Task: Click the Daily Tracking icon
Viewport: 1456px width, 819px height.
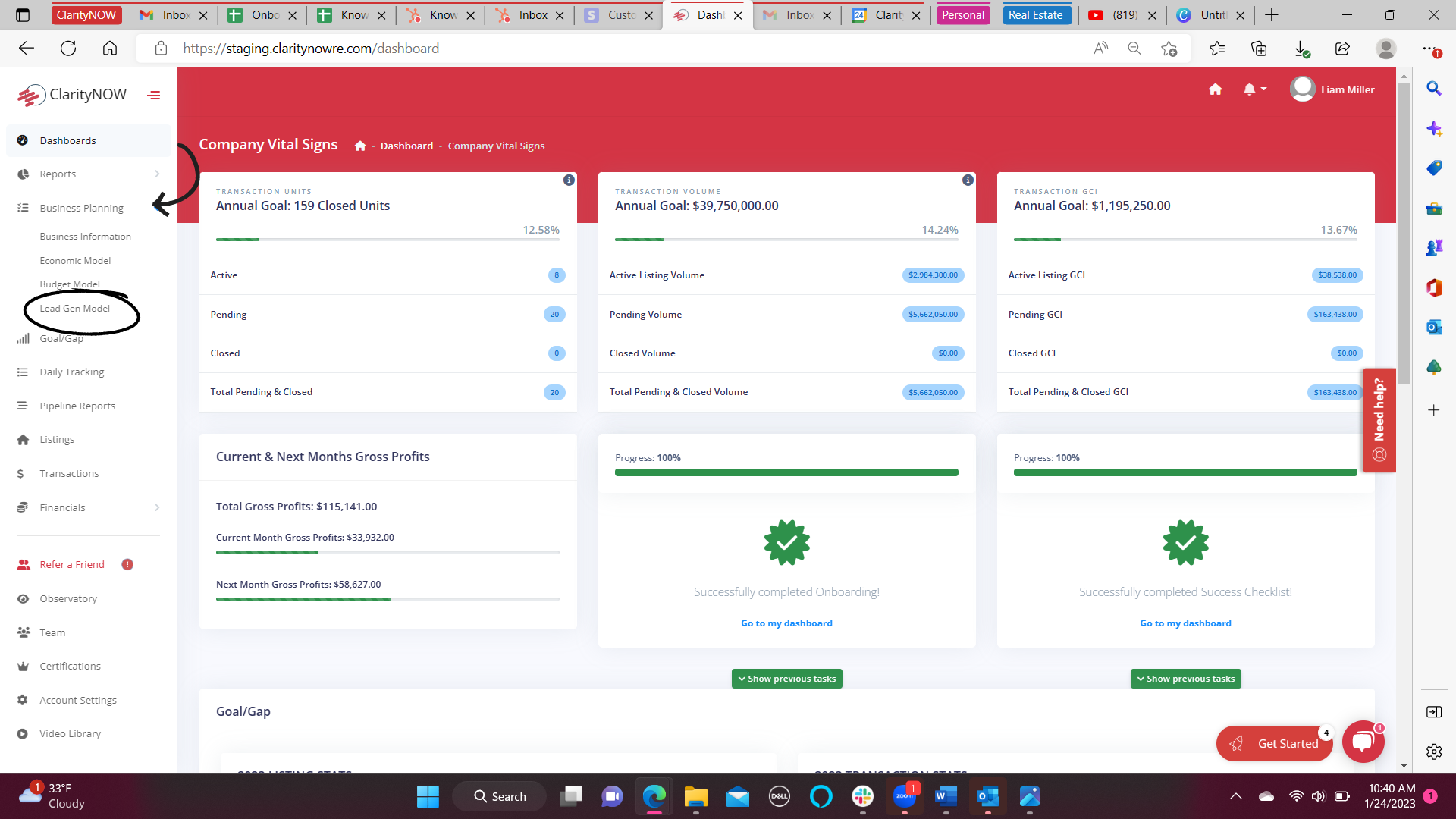Action: [x=22, y=372]
